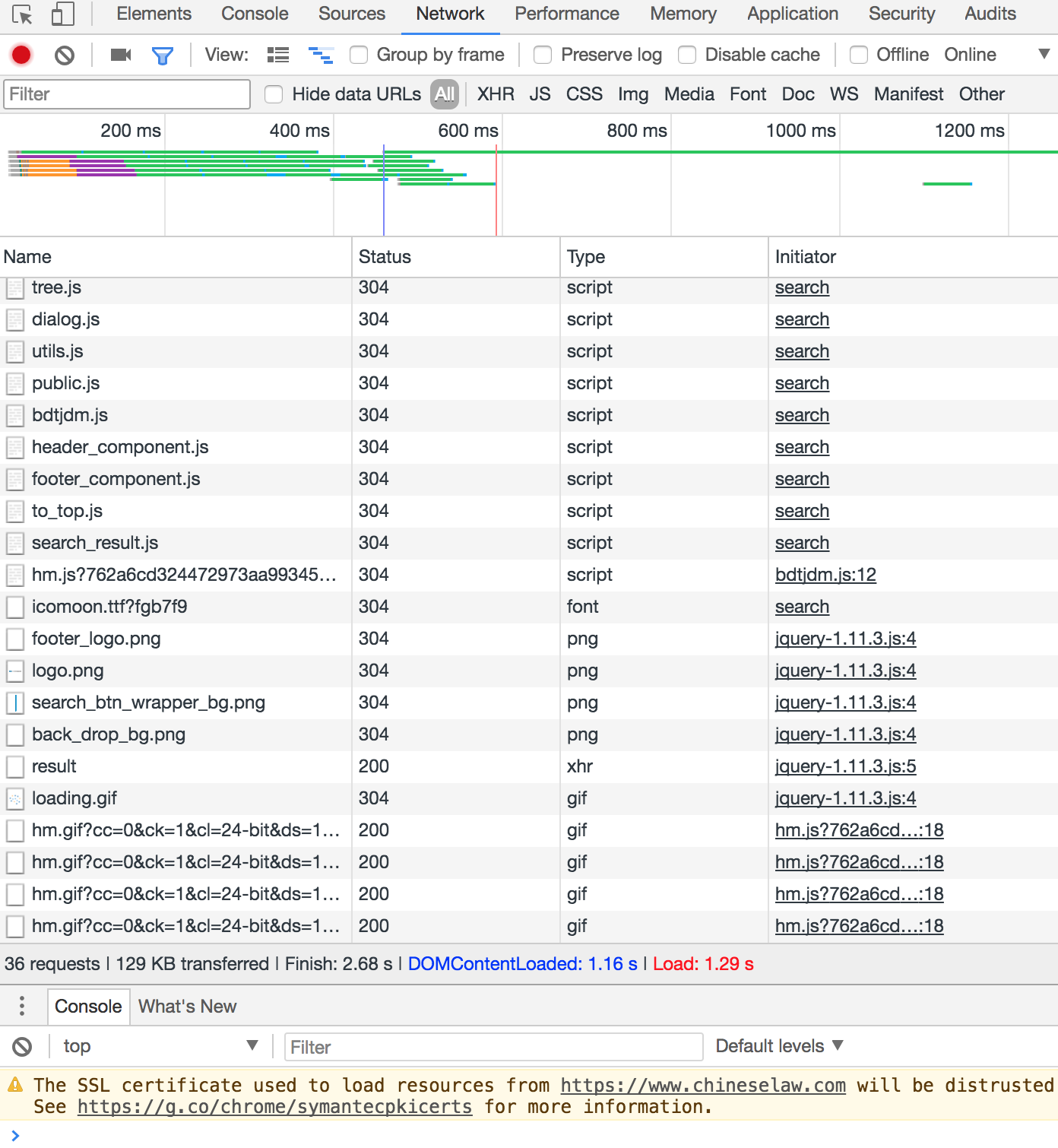Toggle filmstrip screenshot capture
The height and width of the screenshot is (1148, 1058).
coord(119,54)
